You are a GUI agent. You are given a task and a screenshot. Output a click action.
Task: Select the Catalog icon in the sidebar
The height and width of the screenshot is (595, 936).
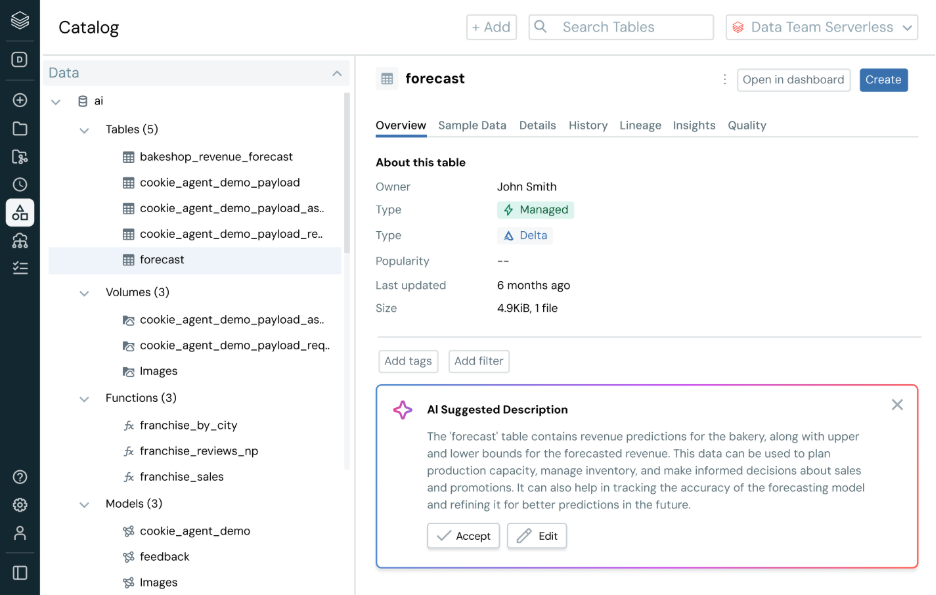20,212
